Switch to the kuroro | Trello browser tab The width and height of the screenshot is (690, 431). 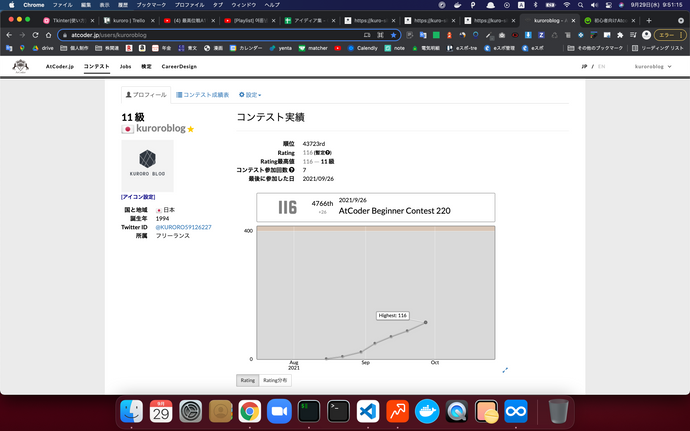pos(129,20)
